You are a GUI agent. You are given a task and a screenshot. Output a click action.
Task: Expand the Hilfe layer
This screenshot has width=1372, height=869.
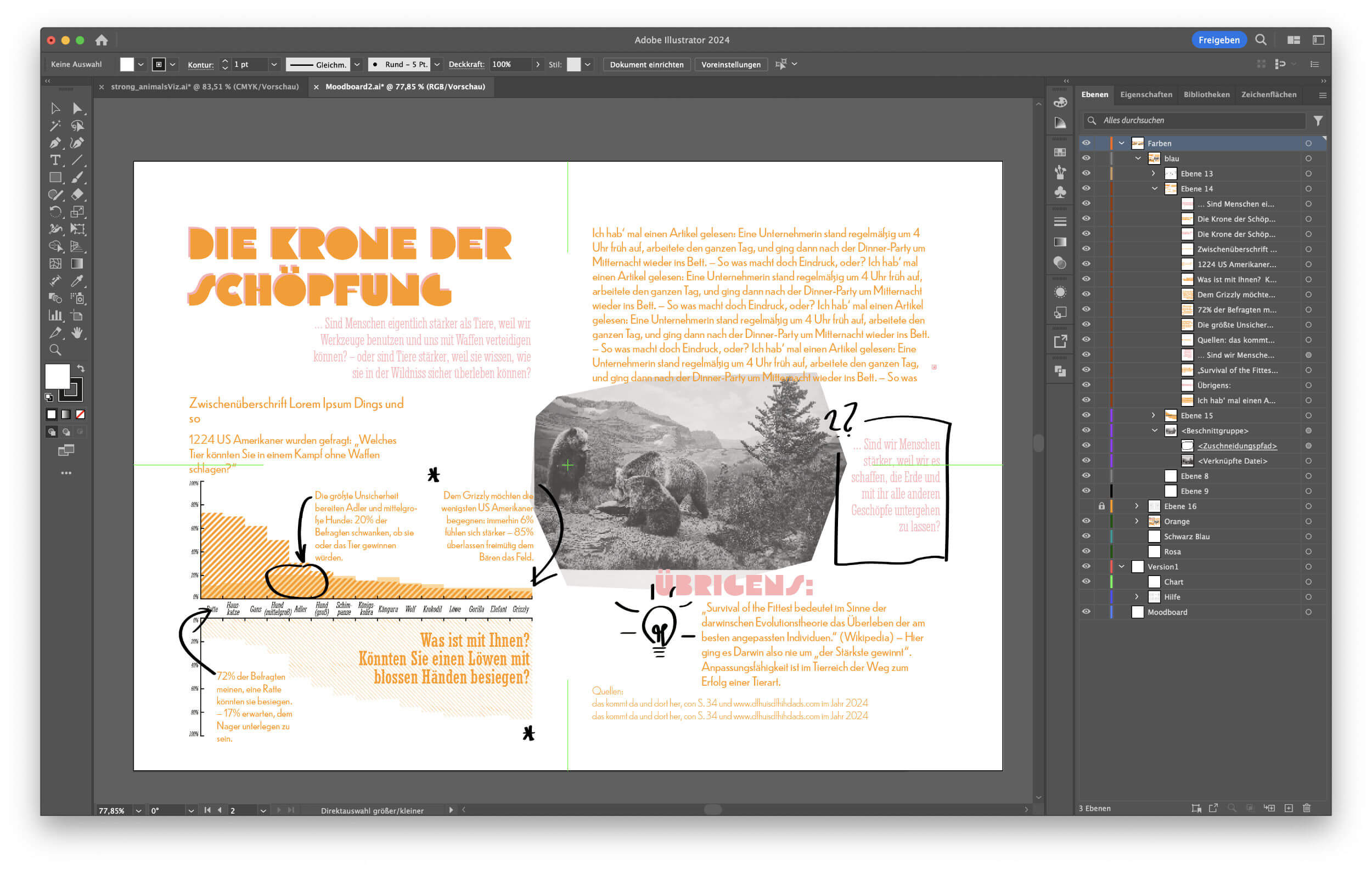coord(1137,597)
